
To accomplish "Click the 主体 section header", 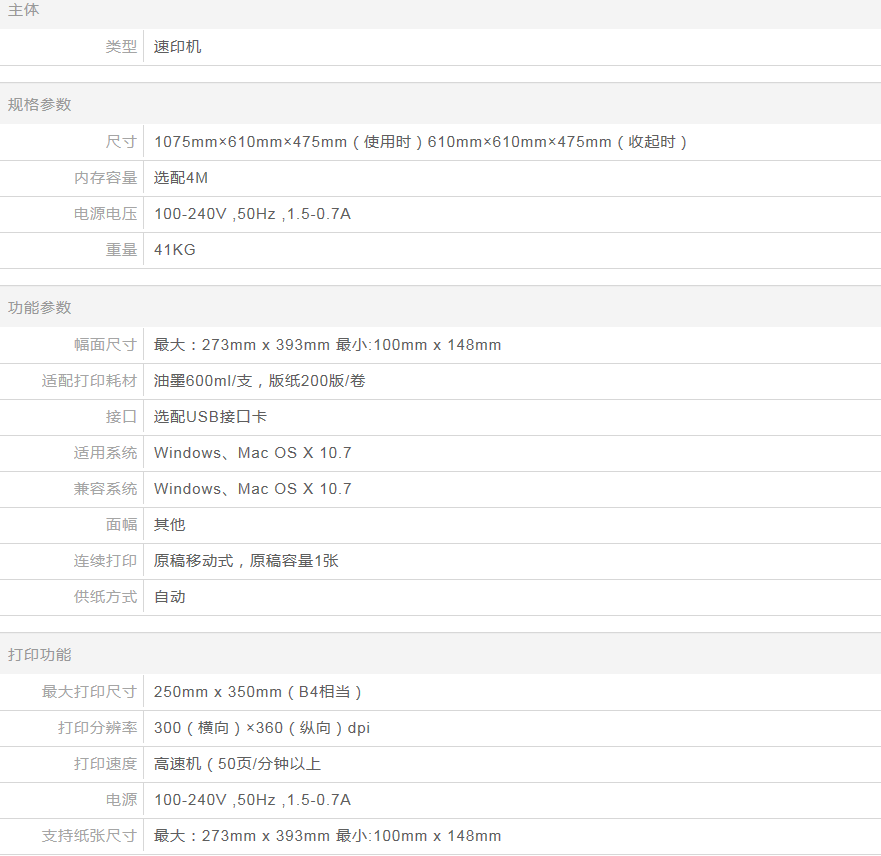I will [x=24, y=10].
